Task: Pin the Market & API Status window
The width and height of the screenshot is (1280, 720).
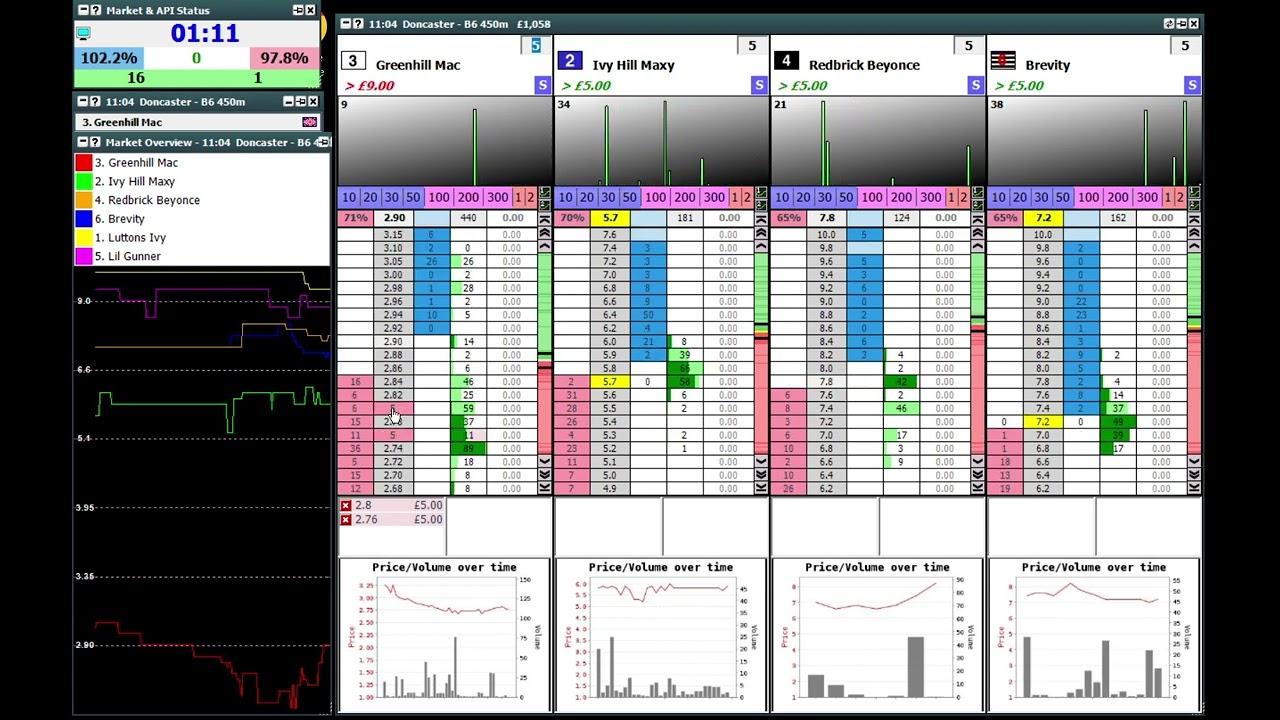Action: click(297, 10)
